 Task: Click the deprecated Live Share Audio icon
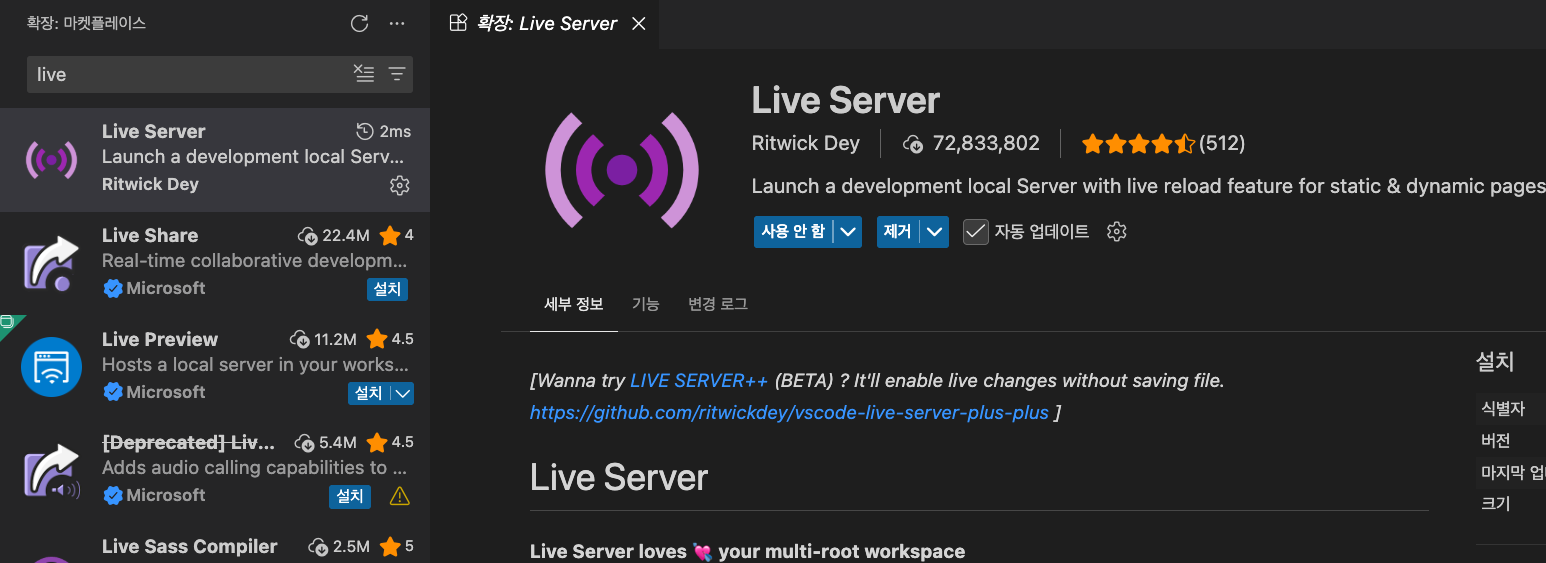51,470
